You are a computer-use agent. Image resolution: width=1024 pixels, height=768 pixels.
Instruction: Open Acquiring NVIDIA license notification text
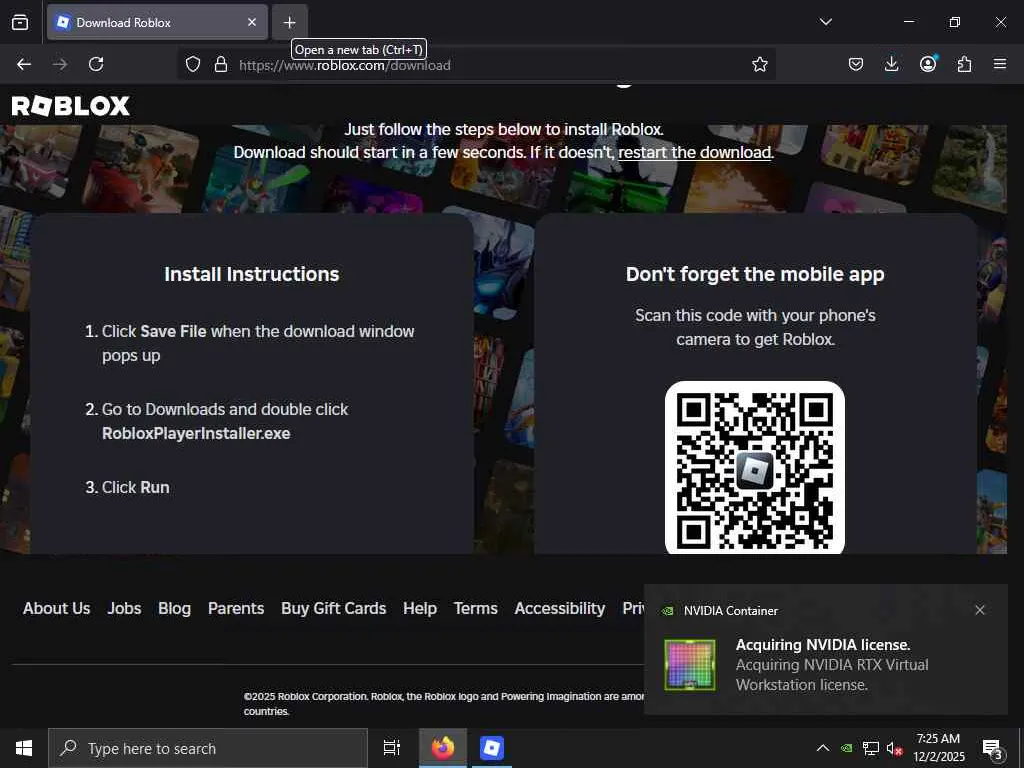coord(832,664)
